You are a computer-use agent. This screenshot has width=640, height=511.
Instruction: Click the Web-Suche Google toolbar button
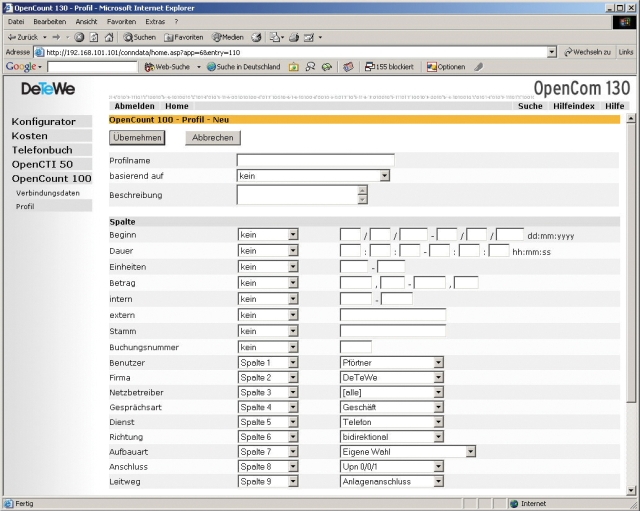click(x=167, y=67)
